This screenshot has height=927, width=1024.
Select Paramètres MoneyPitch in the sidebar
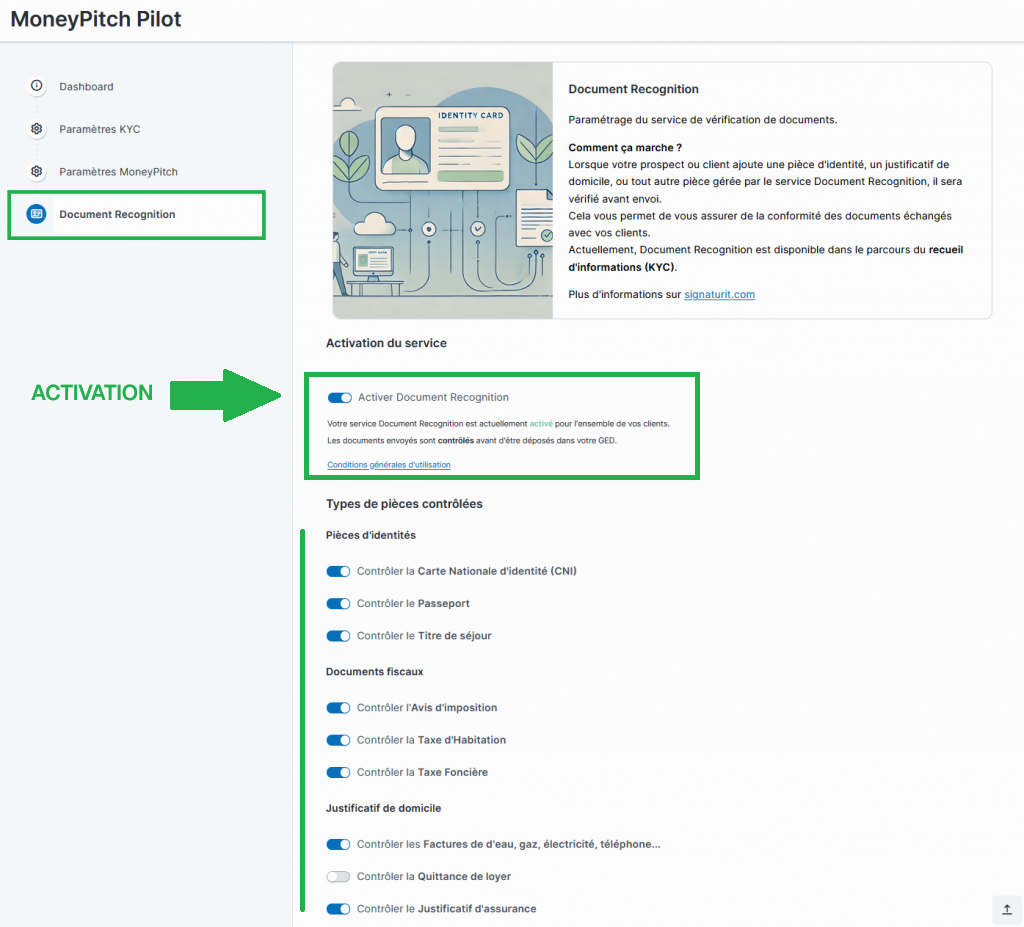pyautogui.click(x=118, y=172)
